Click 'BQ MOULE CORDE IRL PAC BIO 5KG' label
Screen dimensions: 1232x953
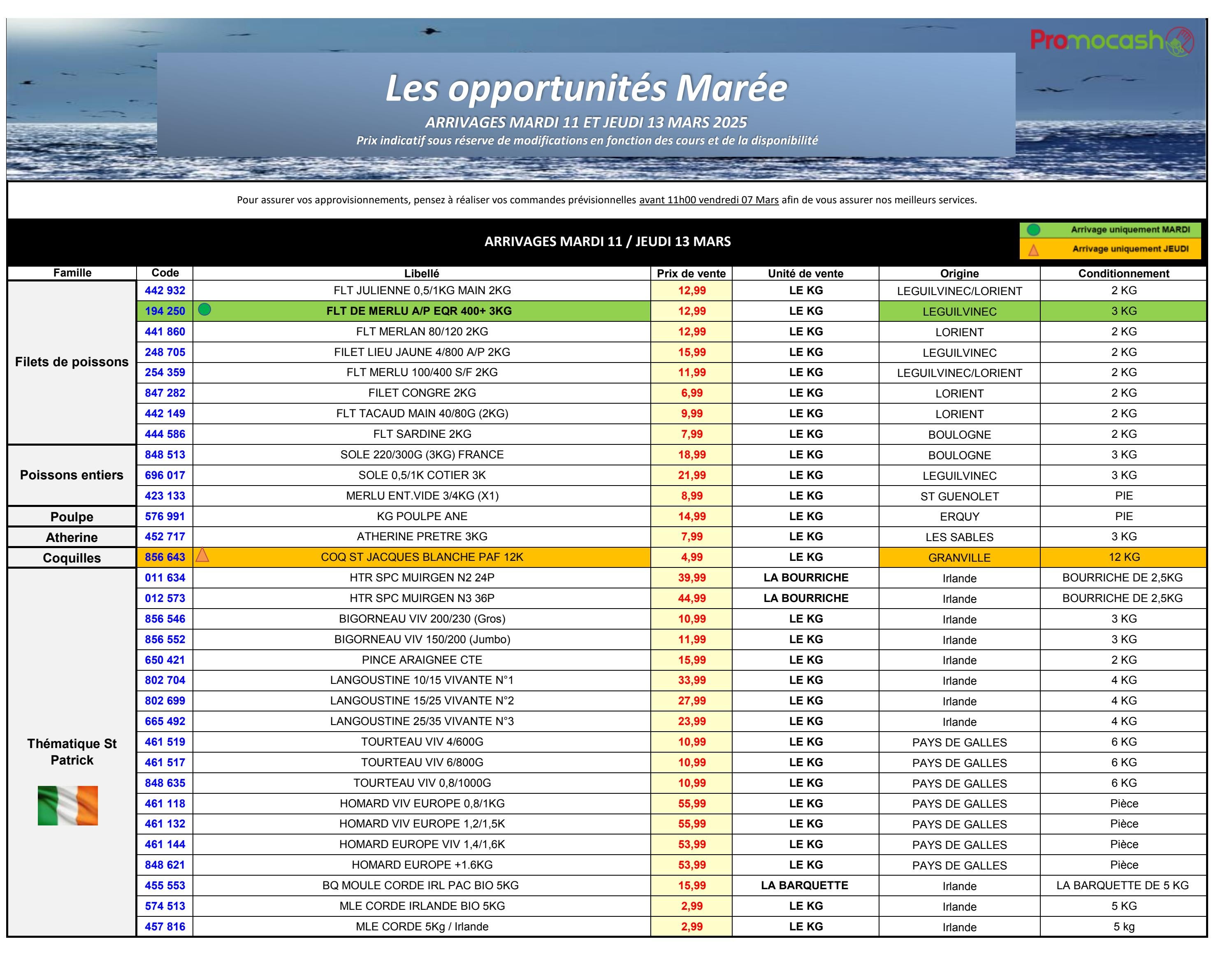click(x=420, y=885)
